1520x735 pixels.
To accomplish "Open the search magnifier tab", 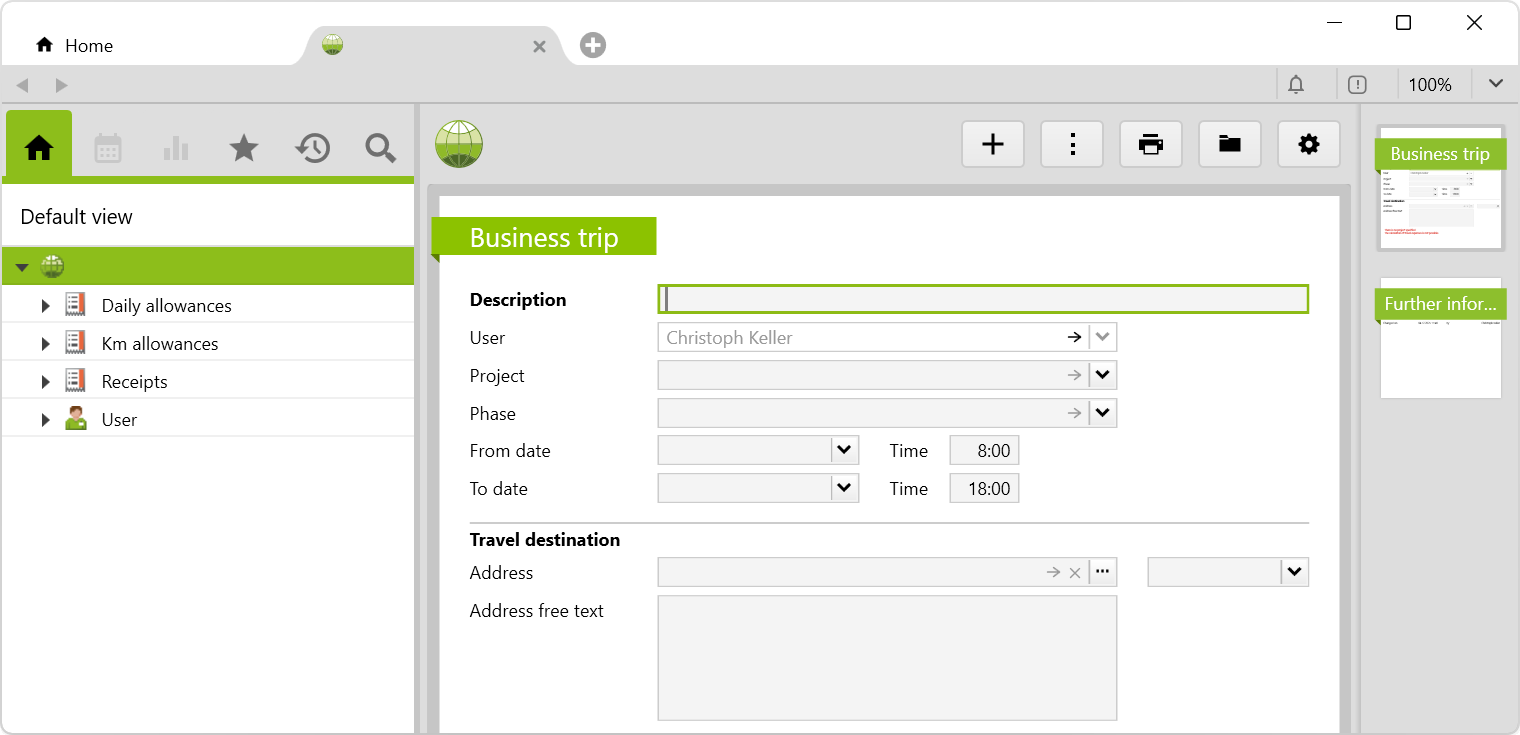I will 380,149.
